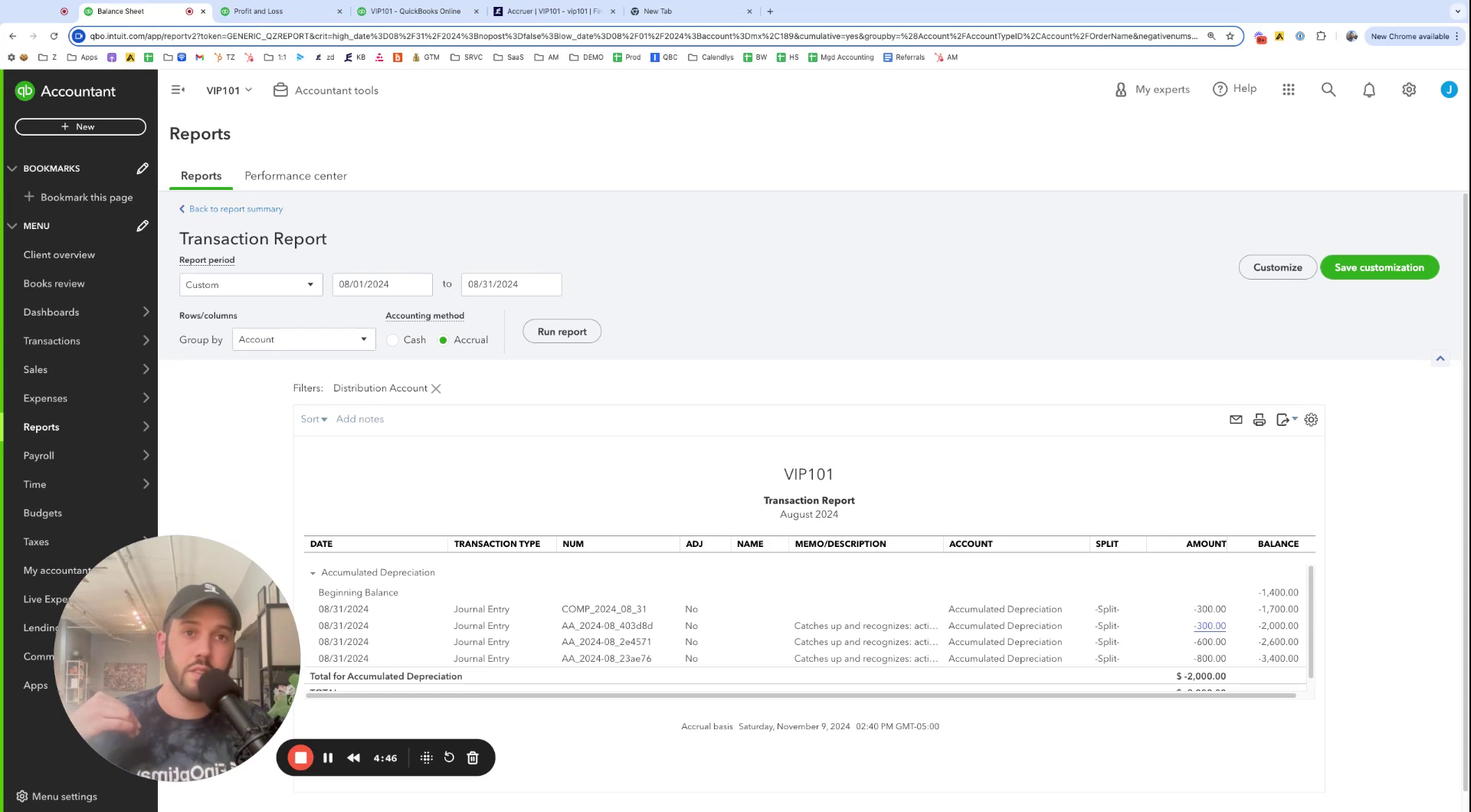Open the VIP101 company switcher
The image size is (1471, 812).
pyautogui.click(x=229, y=90)
